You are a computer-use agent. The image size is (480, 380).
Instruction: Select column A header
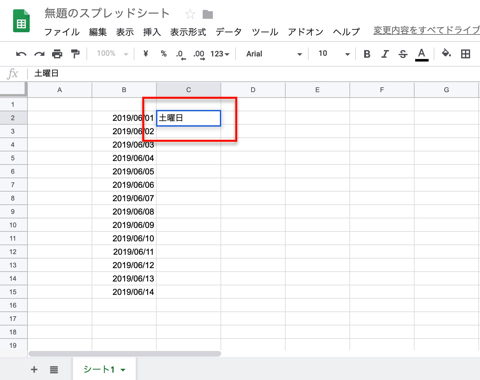coord(59,90)
